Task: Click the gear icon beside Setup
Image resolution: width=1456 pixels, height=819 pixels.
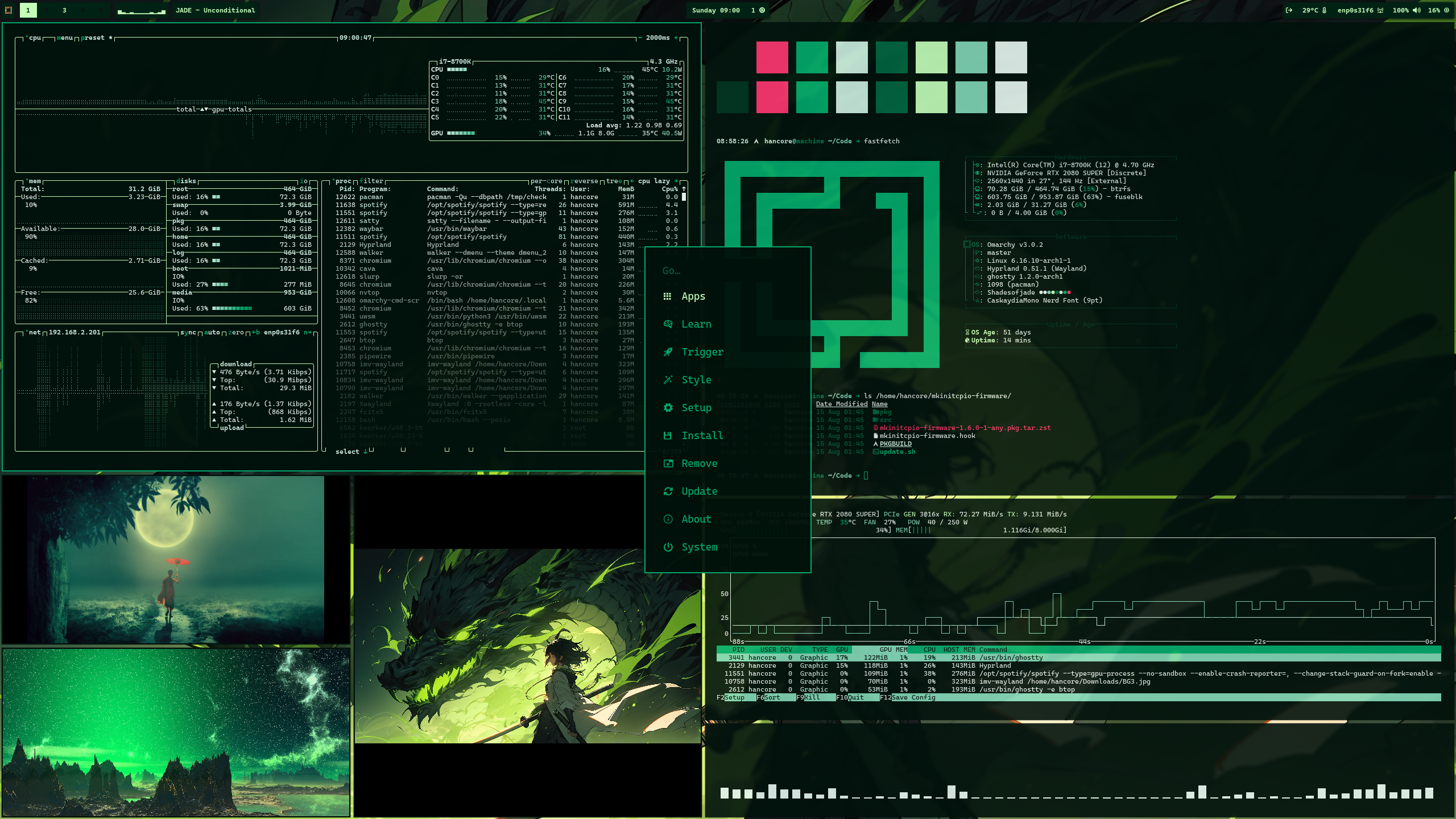Action: click(x=668, y=408)
